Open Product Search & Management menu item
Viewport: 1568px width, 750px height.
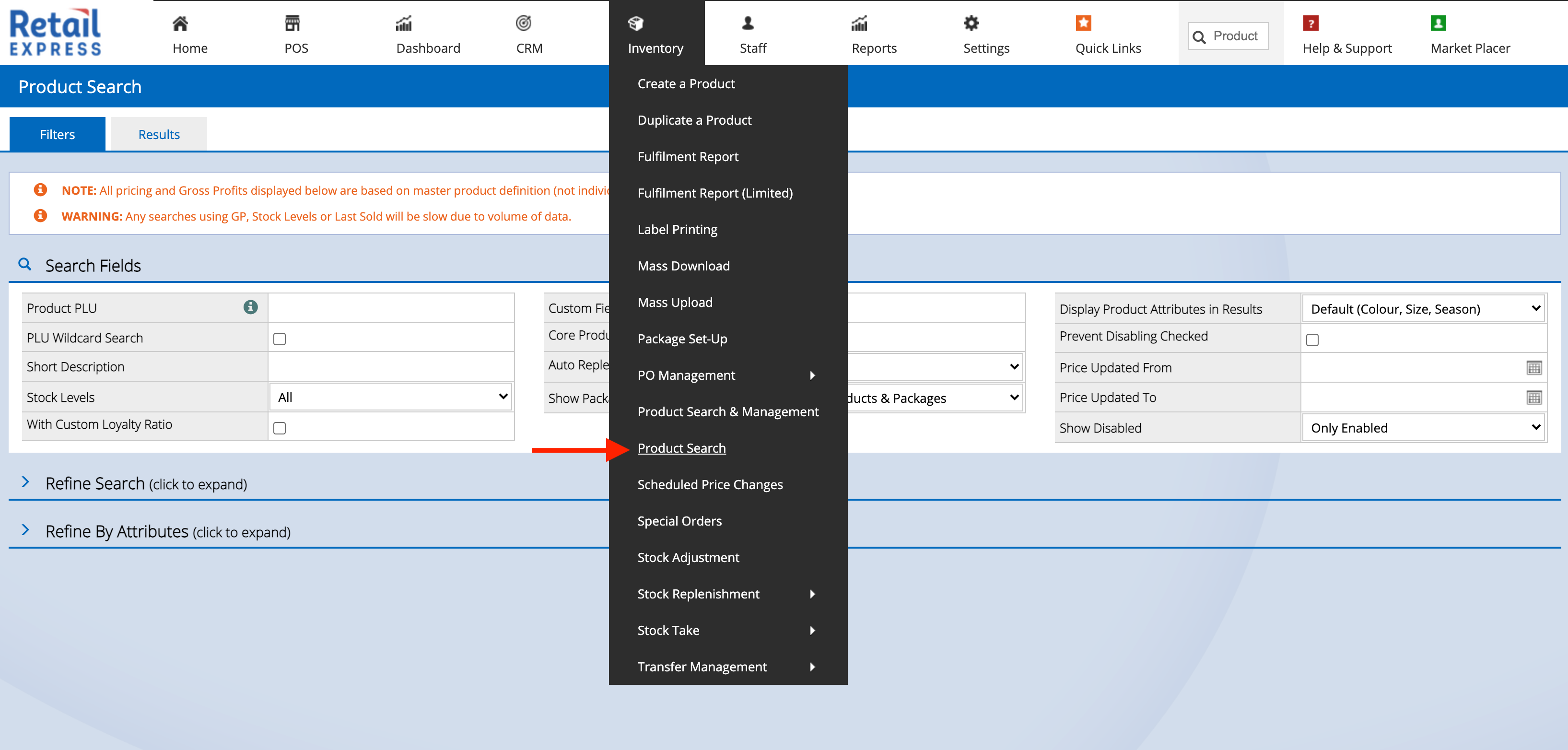coord(728,411)
